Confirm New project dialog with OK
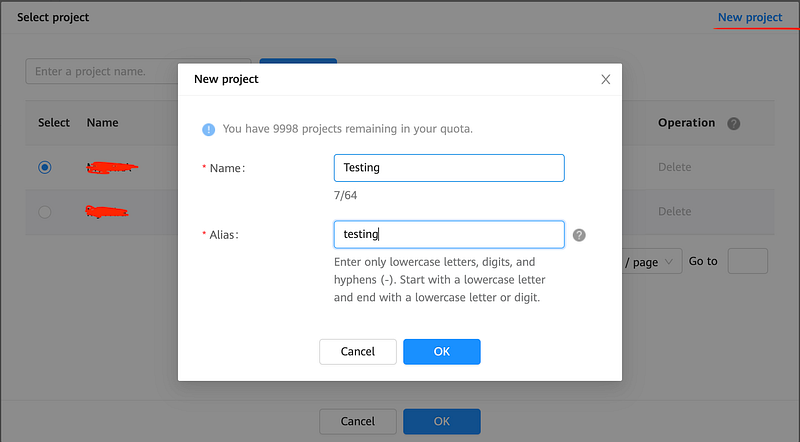The height and width of the screenshot is (442, 800). (442, 352)
